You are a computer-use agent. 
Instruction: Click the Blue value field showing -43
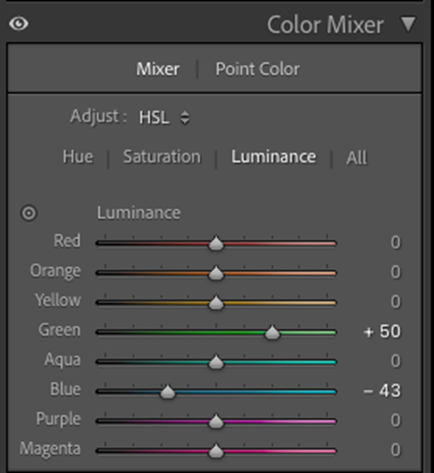[382, 391]
